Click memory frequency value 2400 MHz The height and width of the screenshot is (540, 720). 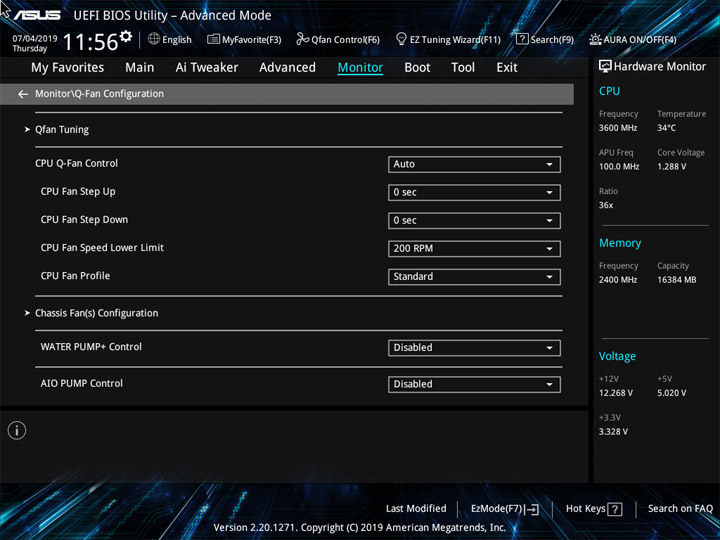point(618,280)
